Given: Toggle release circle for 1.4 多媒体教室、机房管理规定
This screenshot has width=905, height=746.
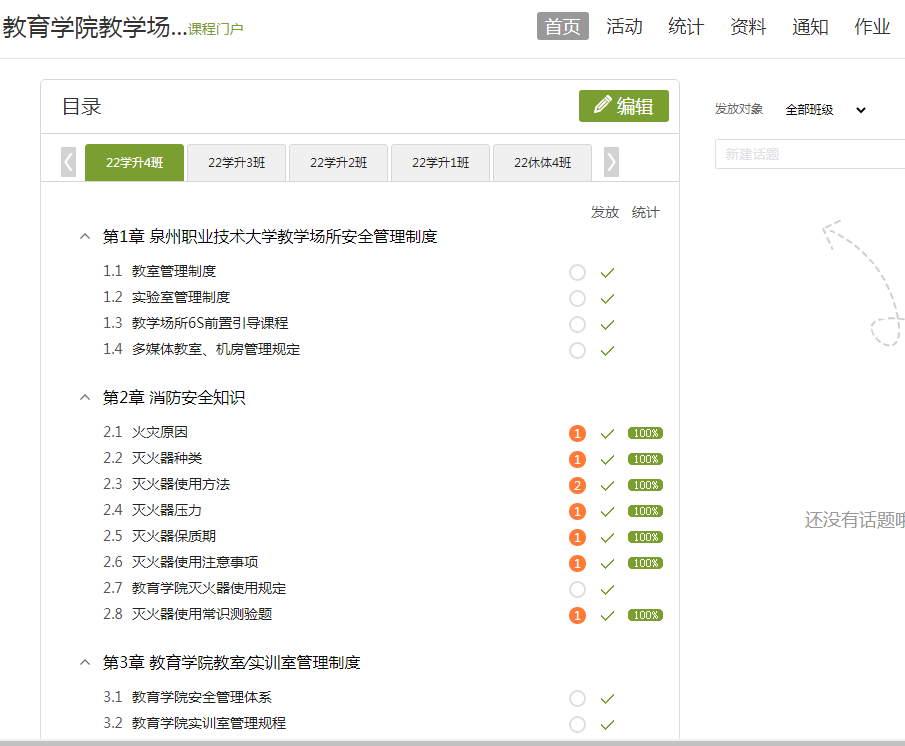Looking at the screenshot, I should coord(577,350).
